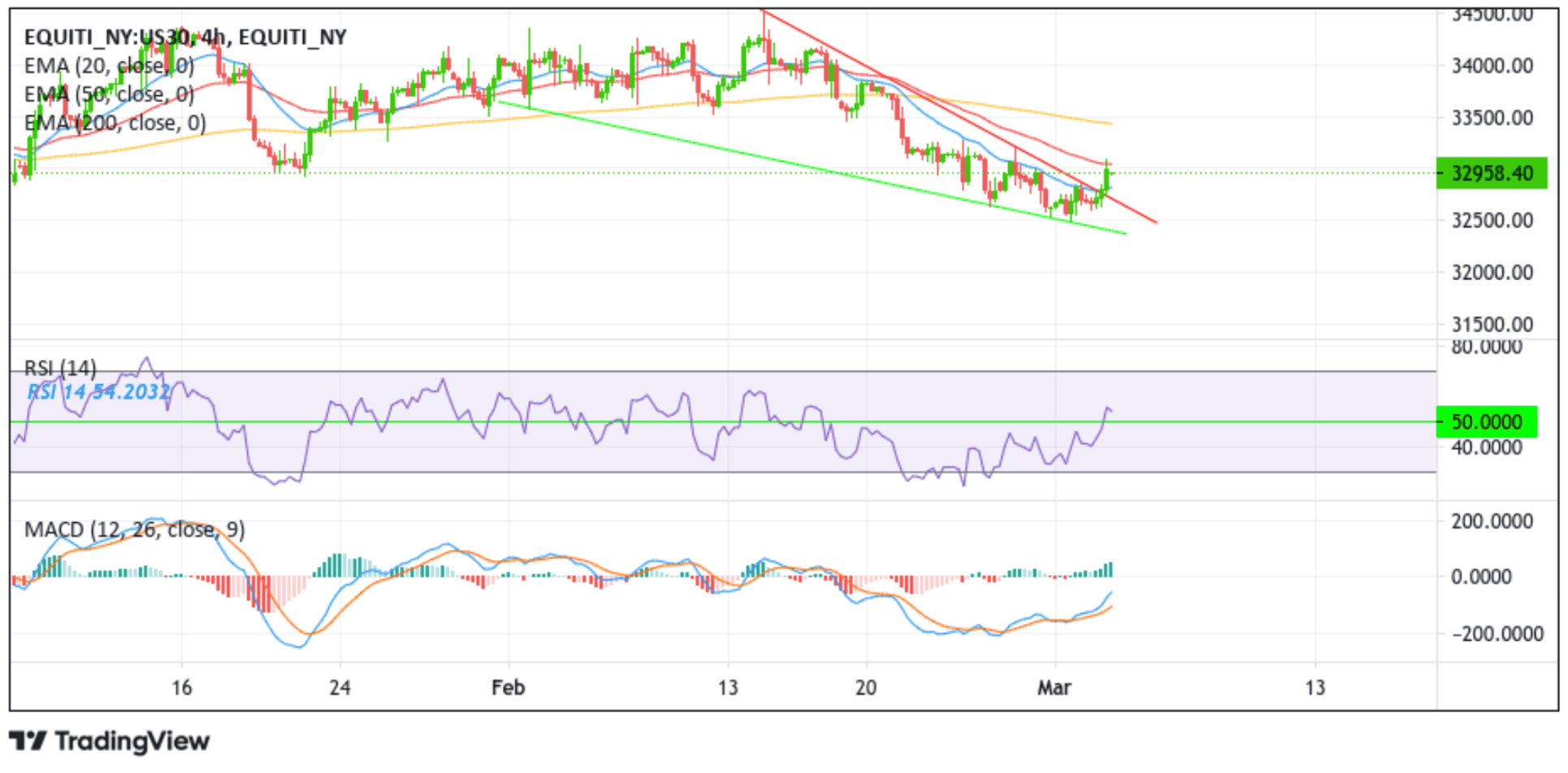Click the EMA (50, close, 0) legend
1568x773 pixels.
click(x=109, y=95)
